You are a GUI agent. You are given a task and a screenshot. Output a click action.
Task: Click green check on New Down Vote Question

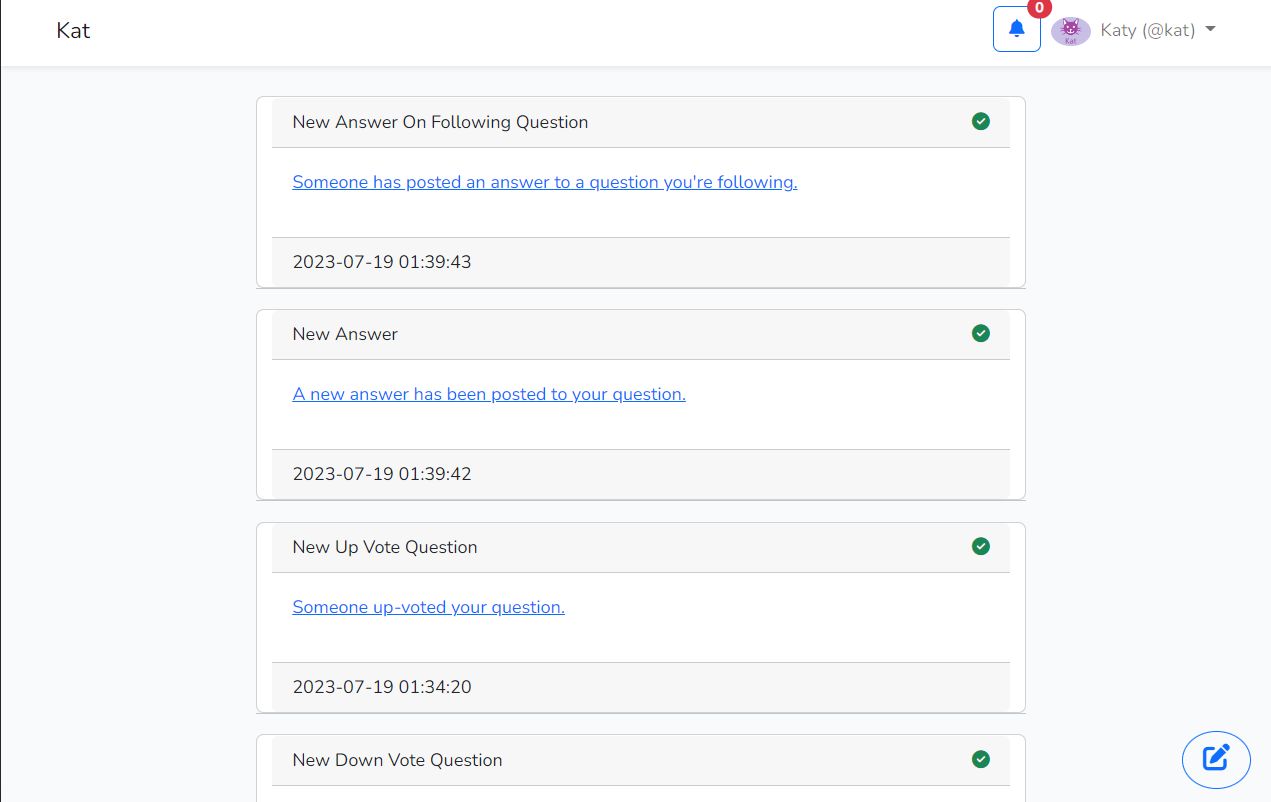981,759
